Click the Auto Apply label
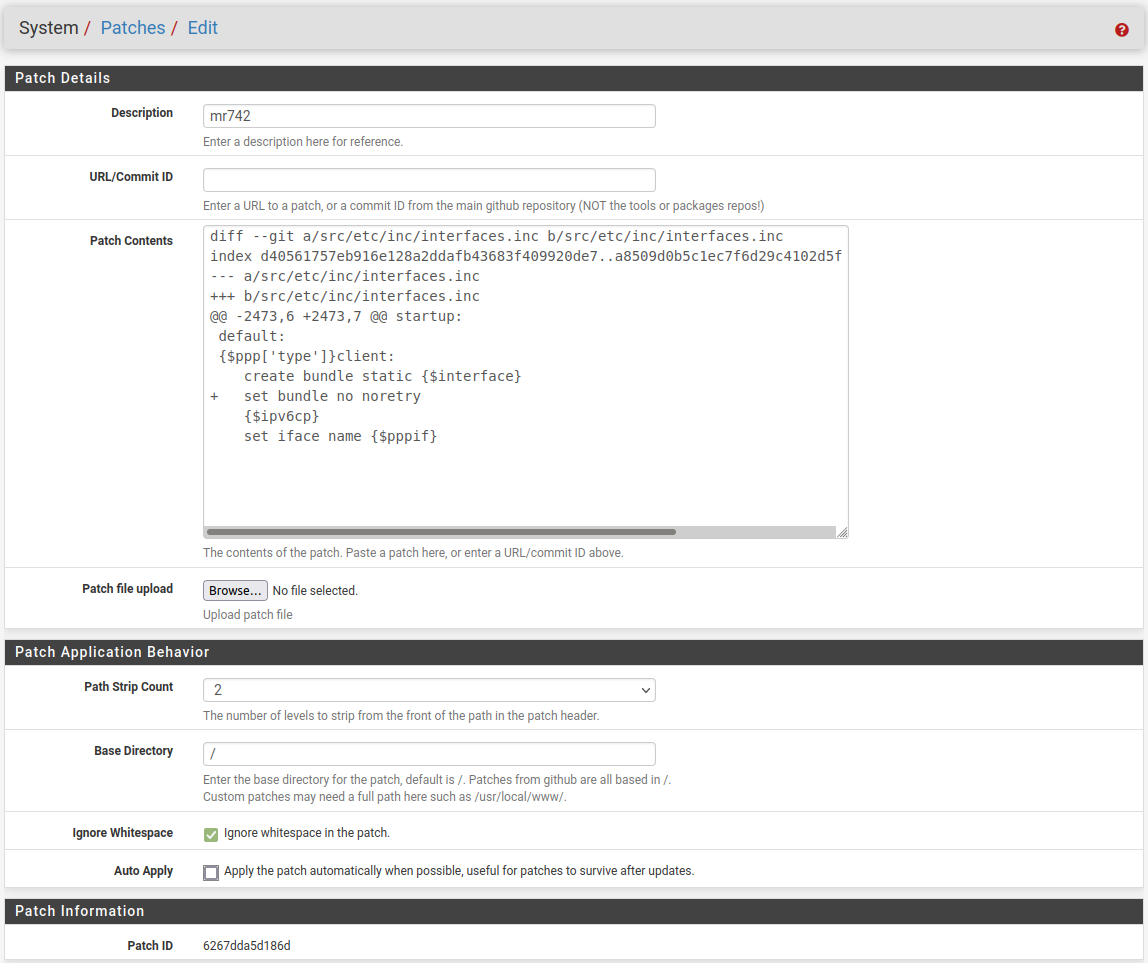1148x963 pixels. pos(144,871)
